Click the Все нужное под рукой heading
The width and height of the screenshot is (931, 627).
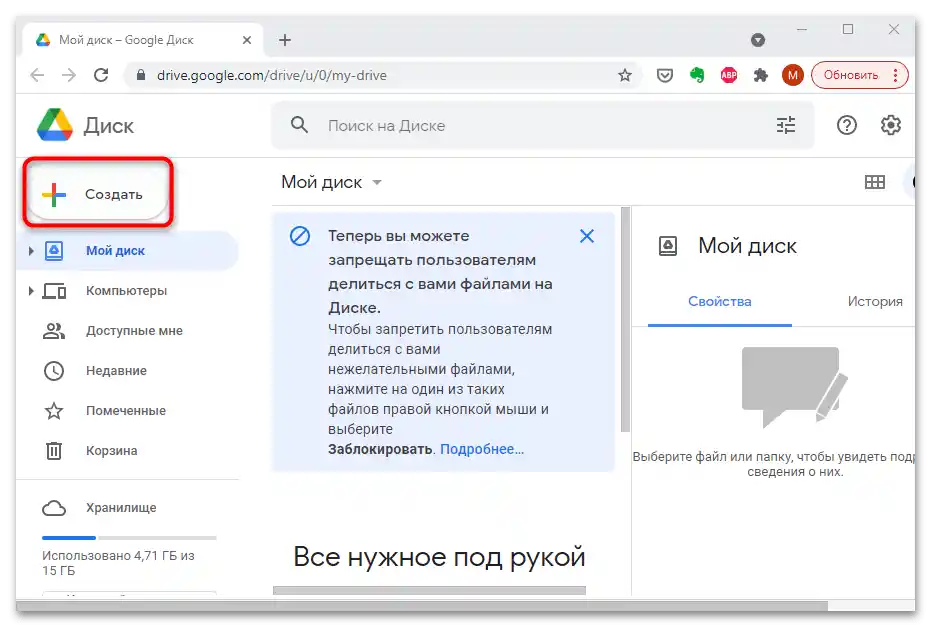point(439,557)
